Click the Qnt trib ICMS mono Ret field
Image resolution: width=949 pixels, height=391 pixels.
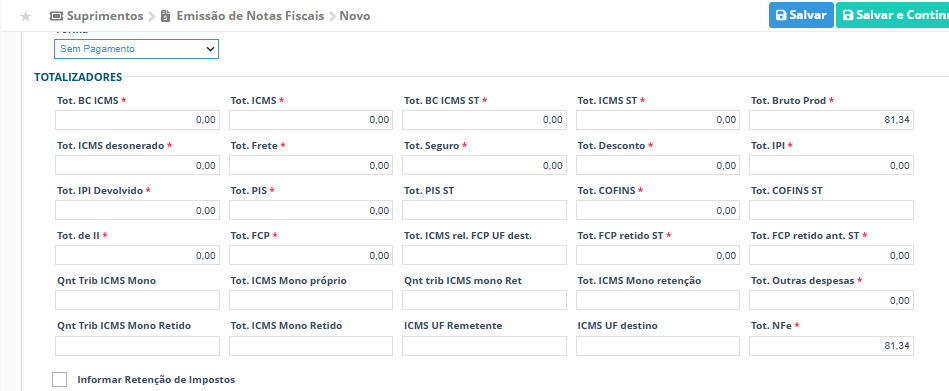coord(484,300)
